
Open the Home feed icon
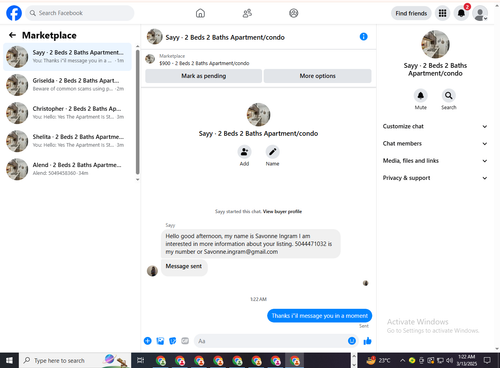point(200,13)
